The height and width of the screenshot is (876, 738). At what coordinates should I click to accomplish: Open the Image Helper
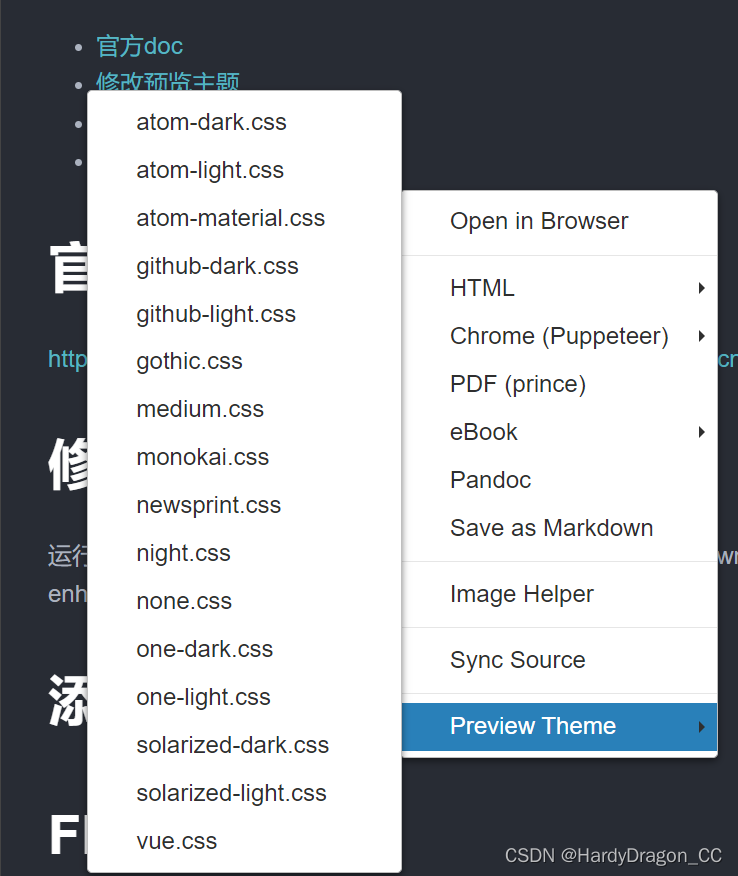click(521, 594)
